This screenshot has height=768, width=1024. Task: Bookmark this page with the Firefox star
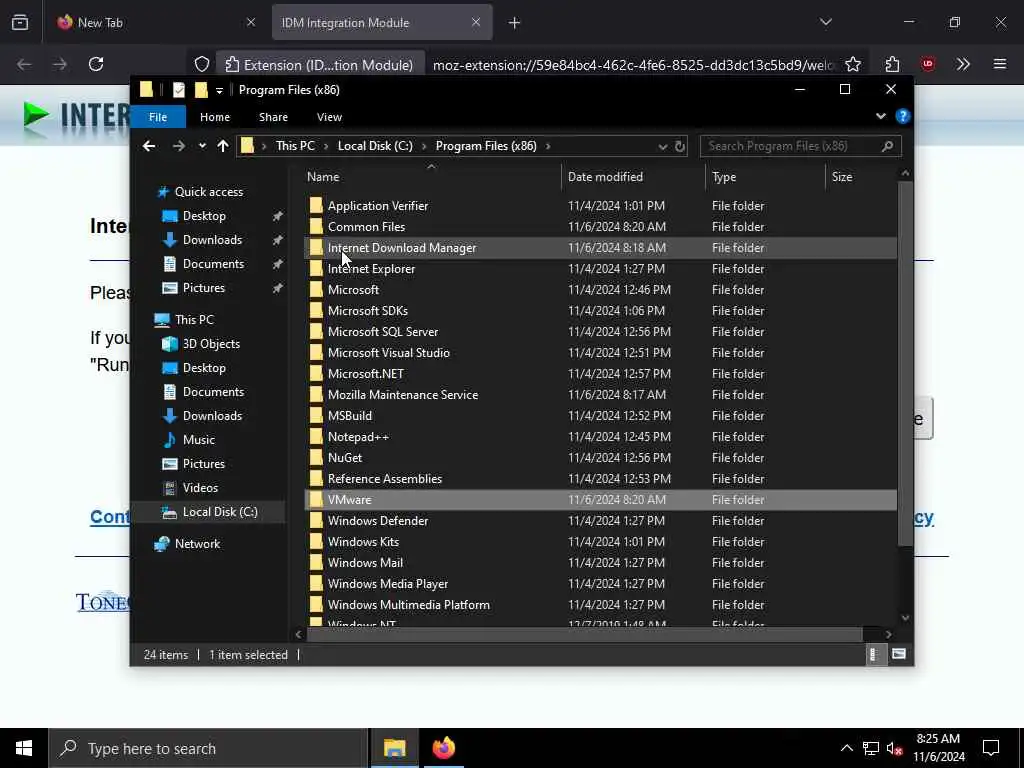click(x=852, y=64)
